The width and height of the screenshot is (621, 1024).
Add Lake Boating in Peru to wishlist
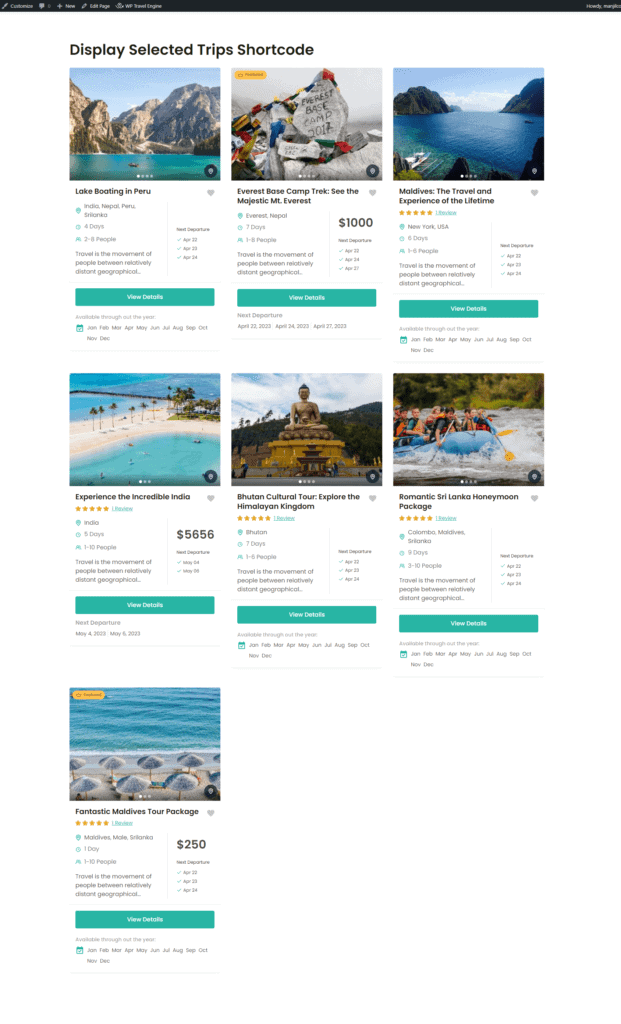[210, 193]
